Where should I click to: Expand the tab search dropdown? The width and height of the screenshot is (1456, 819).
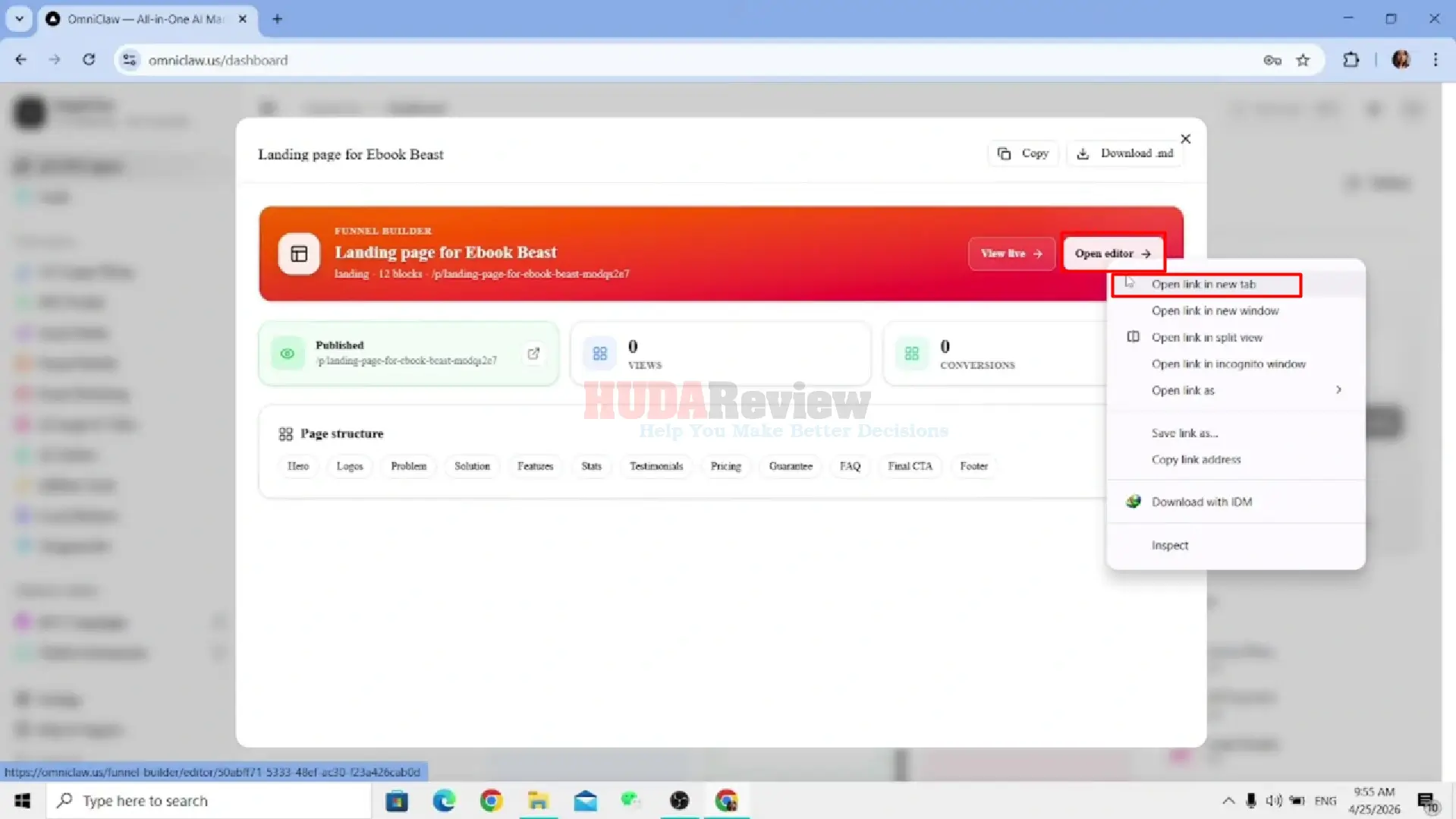click(x=19, y=19)
